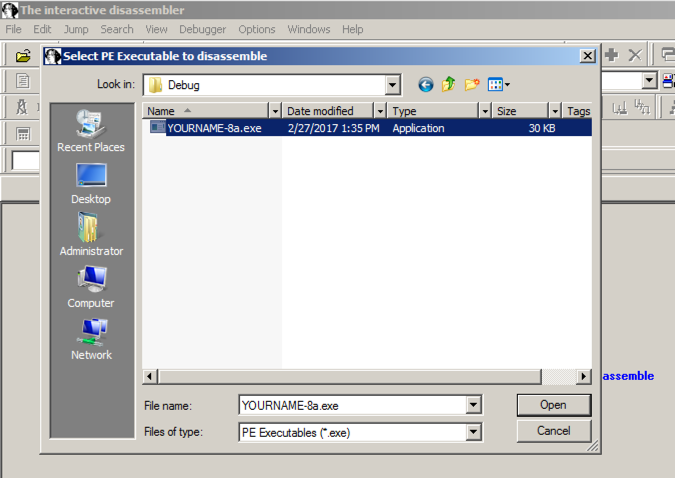
Task: Open Computer in places sidebar
Action: [91, 287]
